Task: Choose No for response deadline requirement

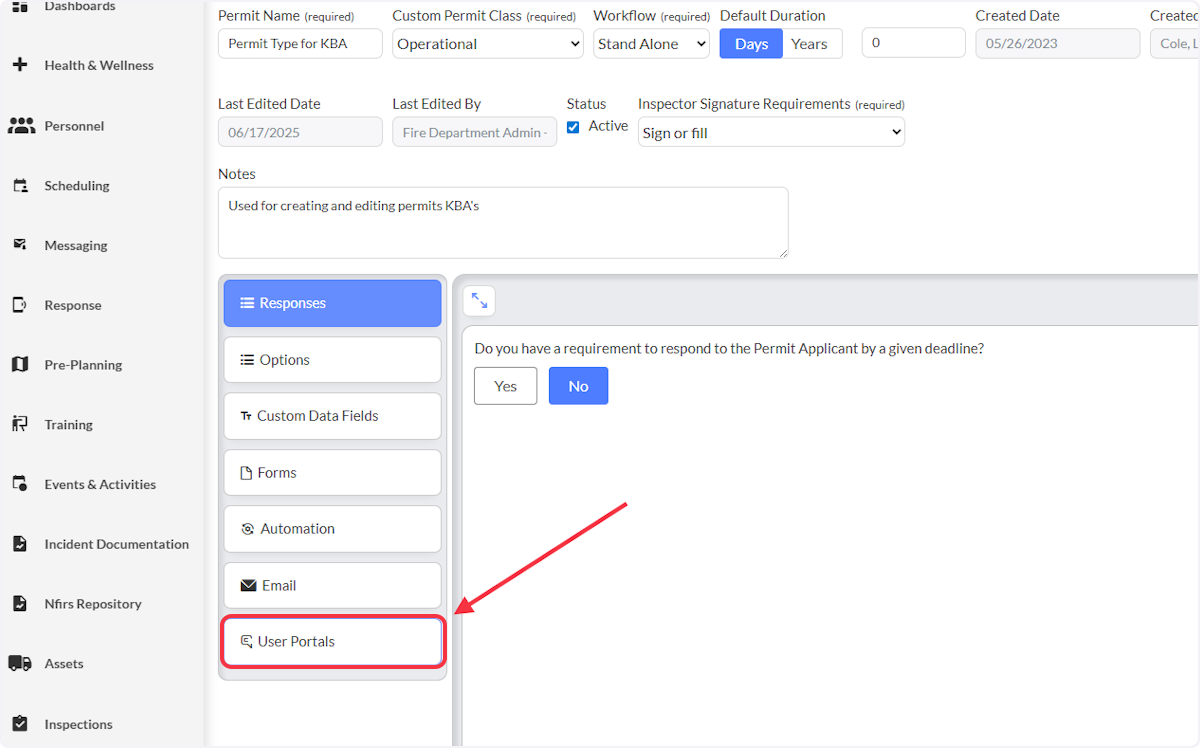Action: pyautogui.click(x=578, y=386)
